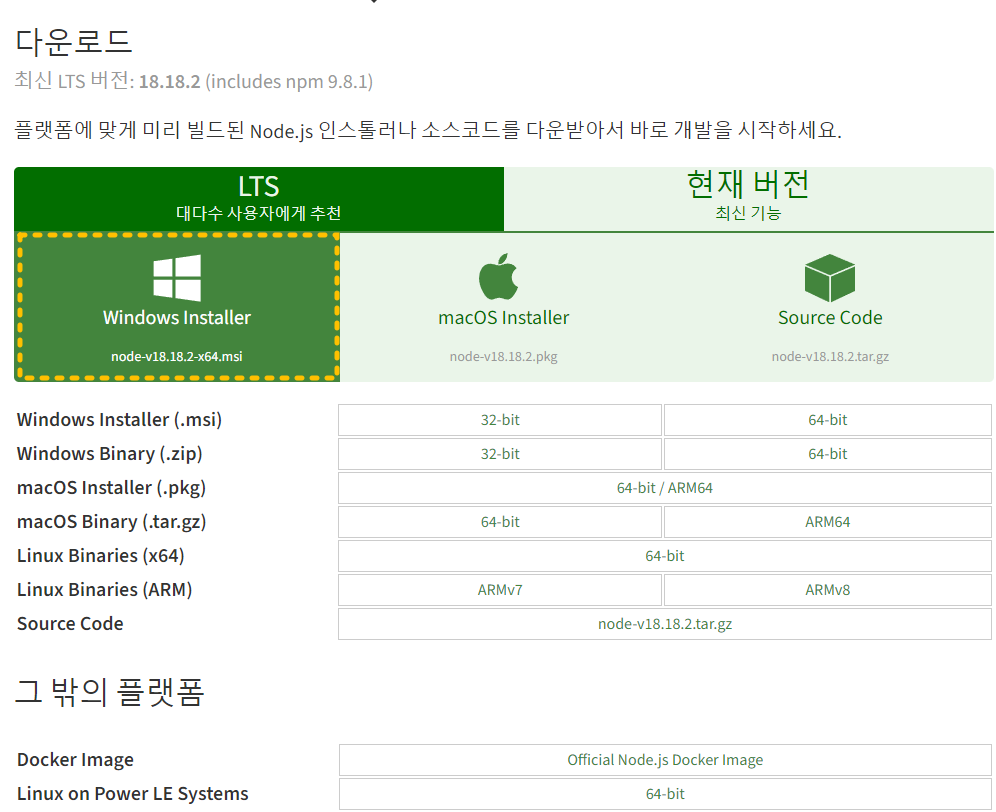The width and height of the screenshot is (996, 812).
Task: Click the 'Linux Binaries (x64)' row label
Action: click(101, 556)
